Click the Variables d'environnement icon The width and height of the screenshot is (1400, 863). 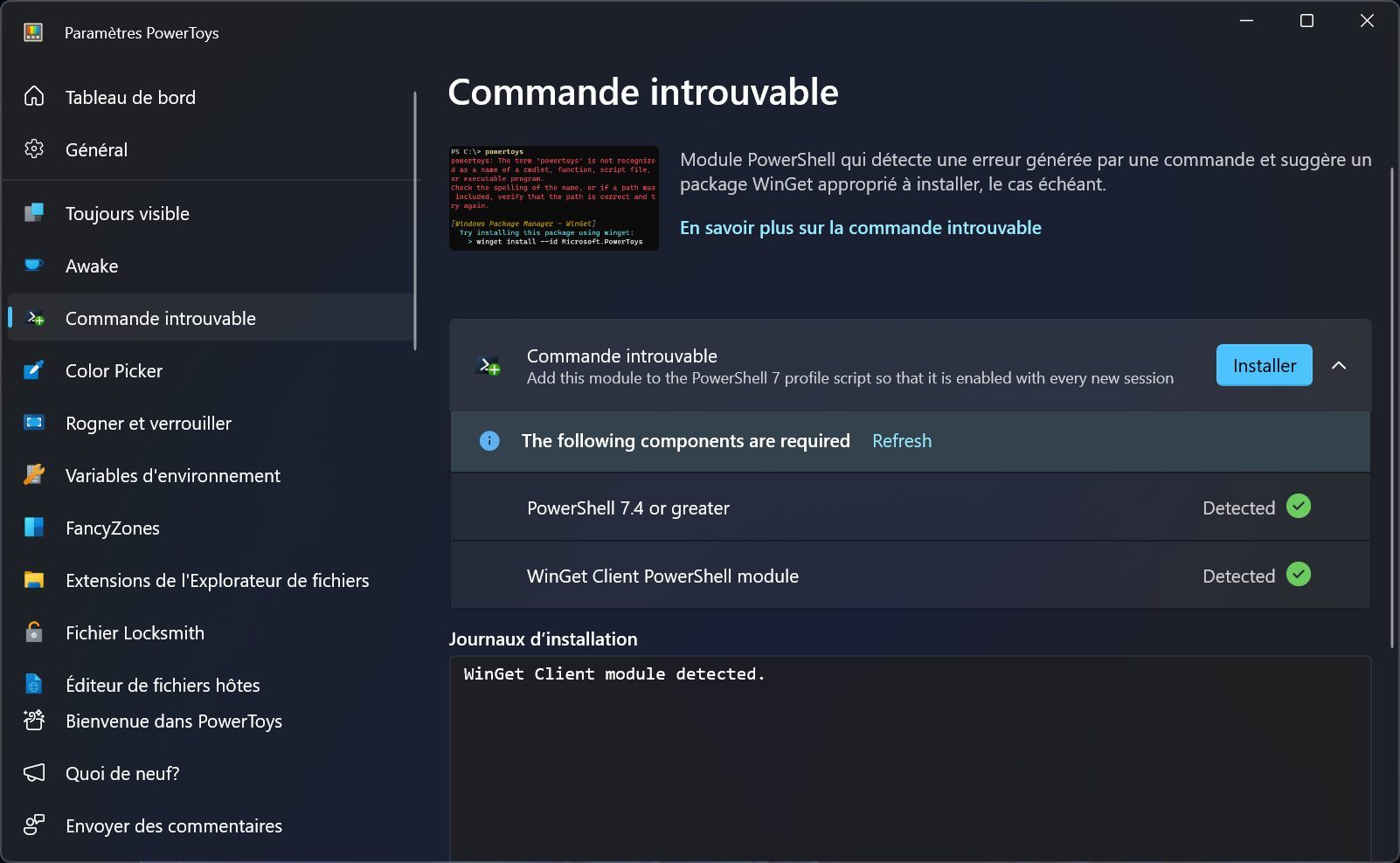pyautogui.click(x=34, y=475)
